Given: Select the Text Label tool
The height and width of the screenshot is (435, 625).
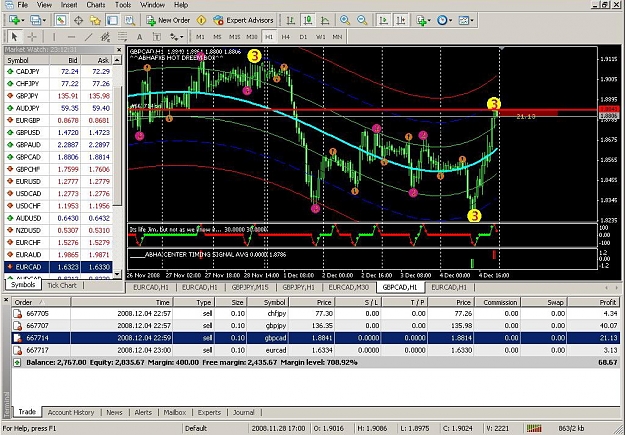Looking at the screenshot, I should (x=157, y=37).
